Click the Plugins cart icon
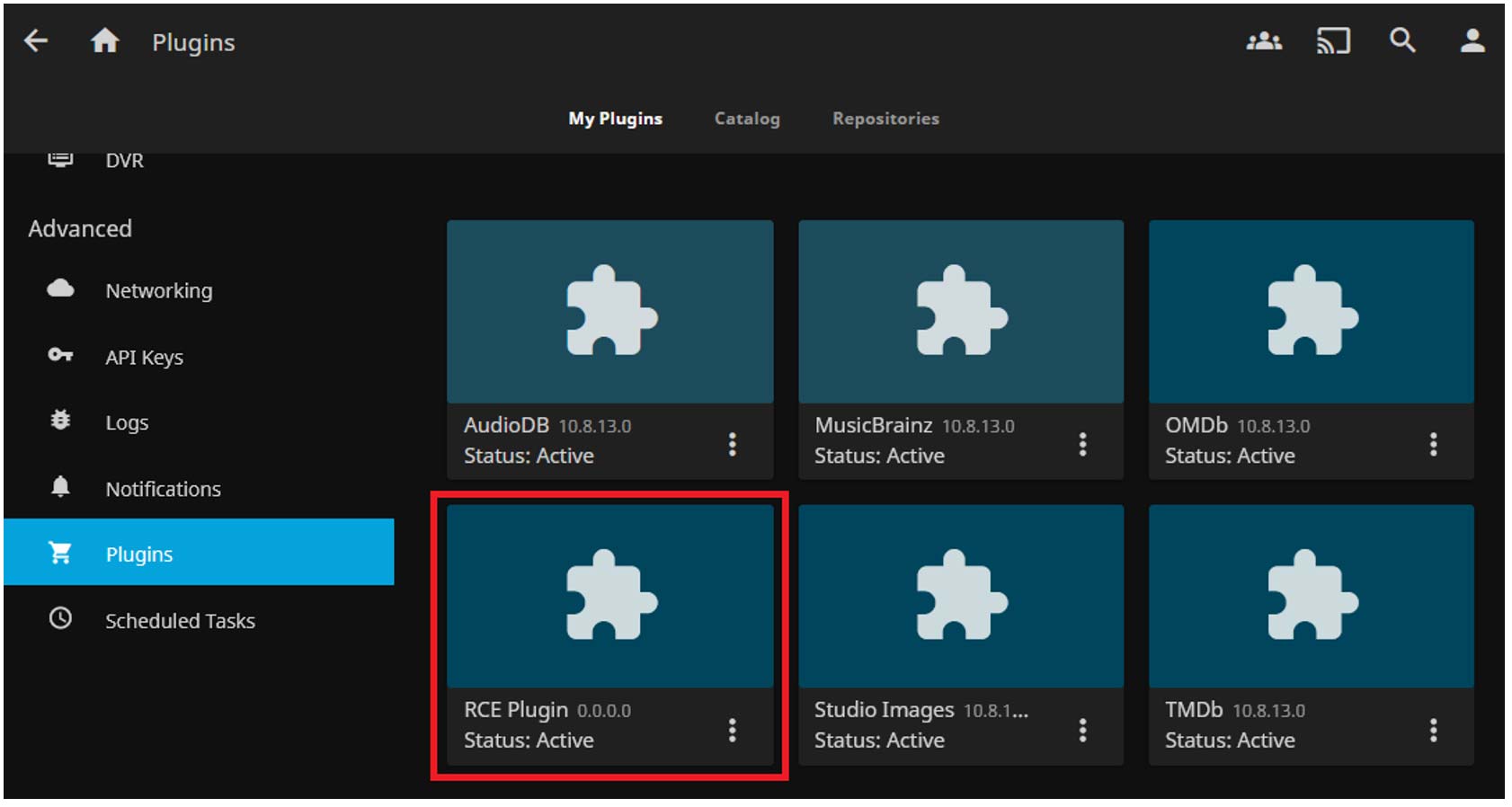The height and width of the screenshot is (807, 1512). (60, 553)
